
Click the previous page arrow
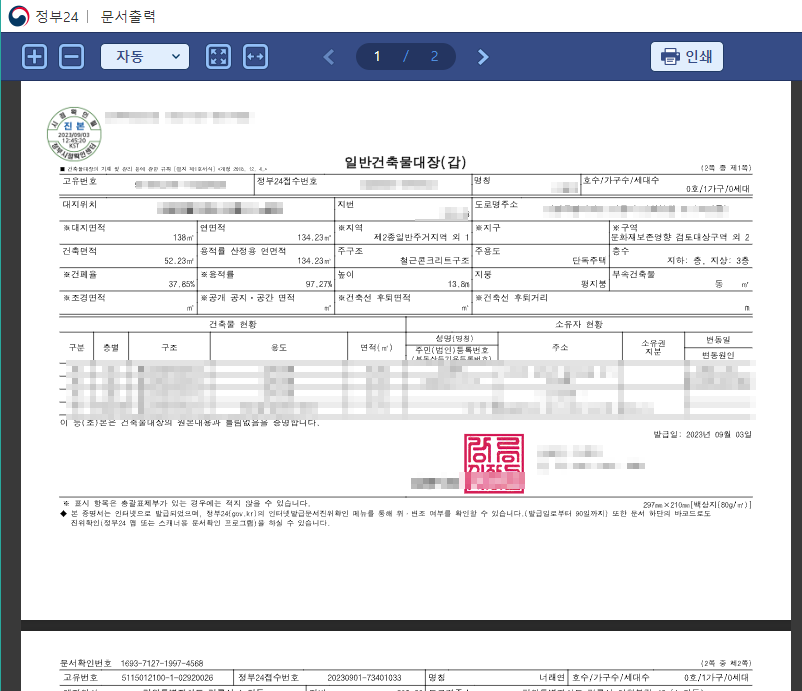click(328, 56)
